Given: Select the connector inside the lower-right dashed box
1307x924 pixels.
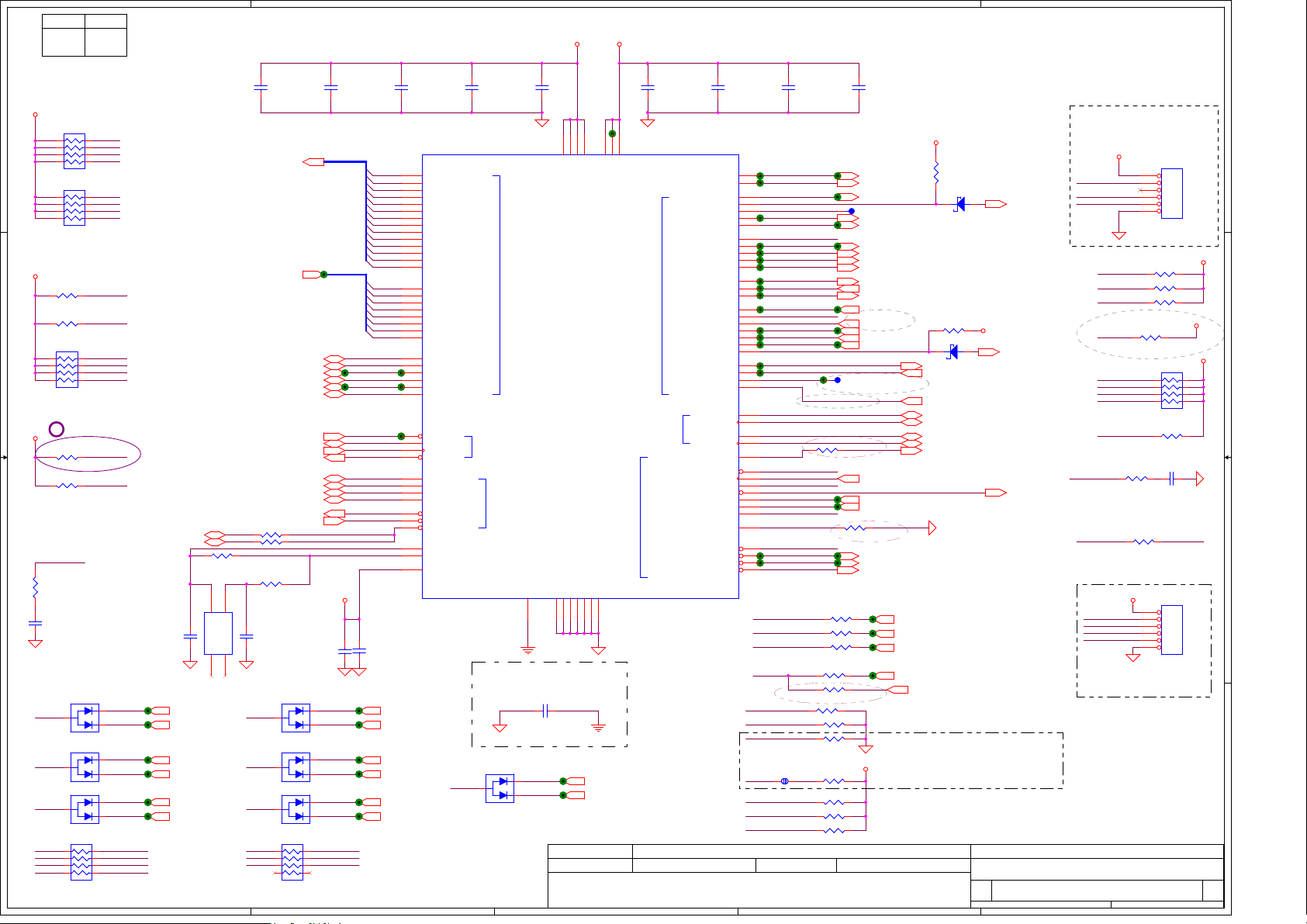Looking at the screenshot, I should [1171, 629].
